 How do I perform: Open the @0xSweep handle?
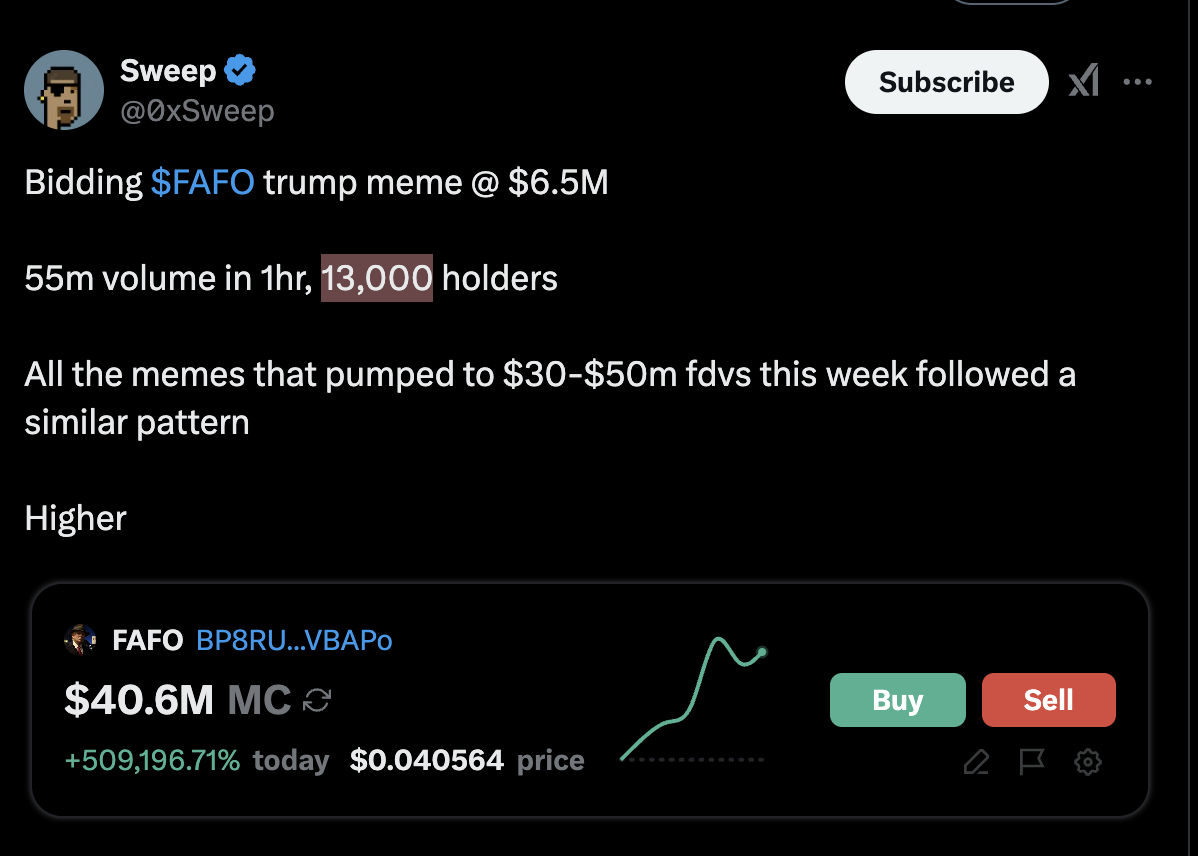point(197,112)
